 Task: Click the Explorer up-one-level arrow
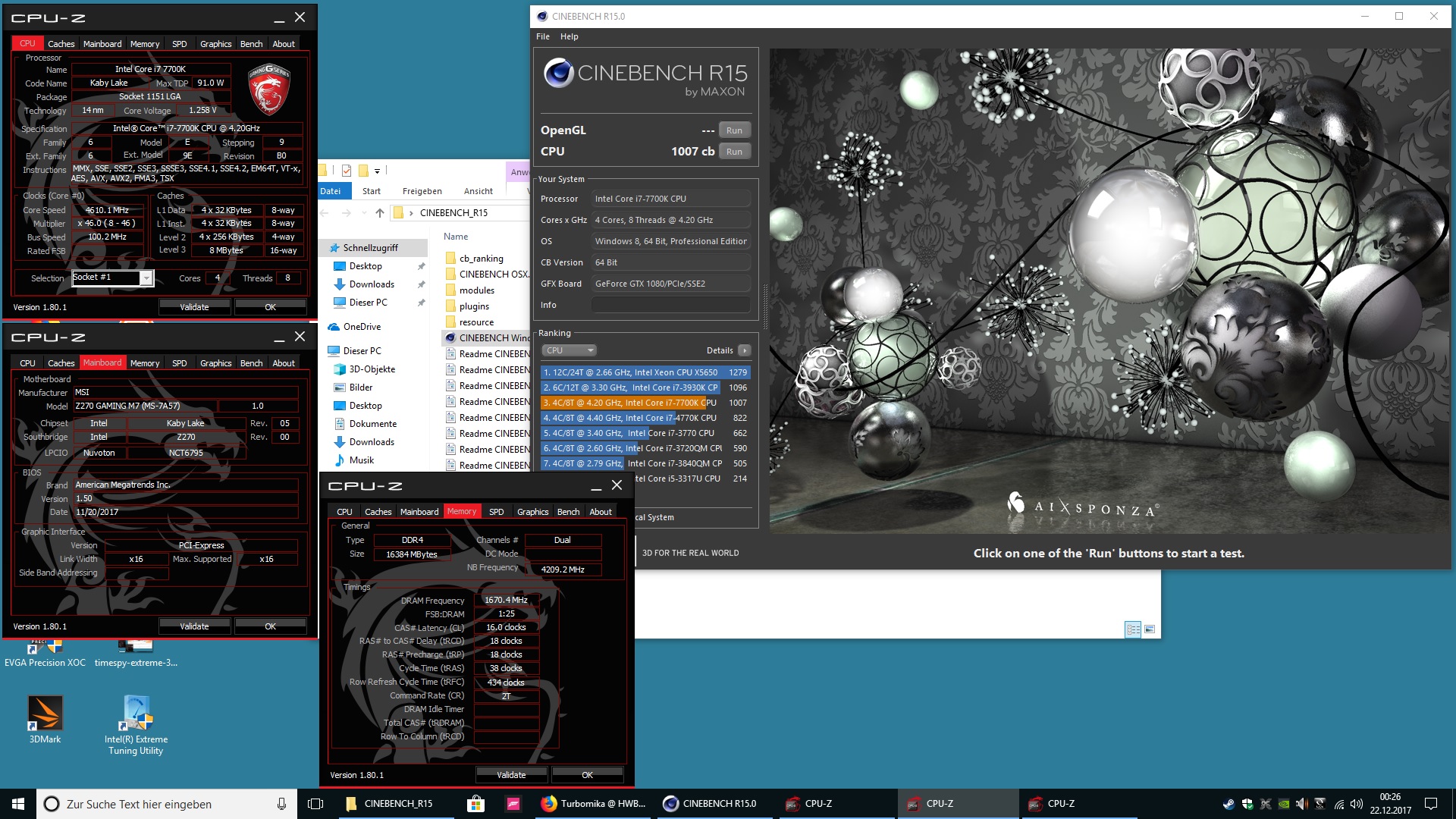380,213
